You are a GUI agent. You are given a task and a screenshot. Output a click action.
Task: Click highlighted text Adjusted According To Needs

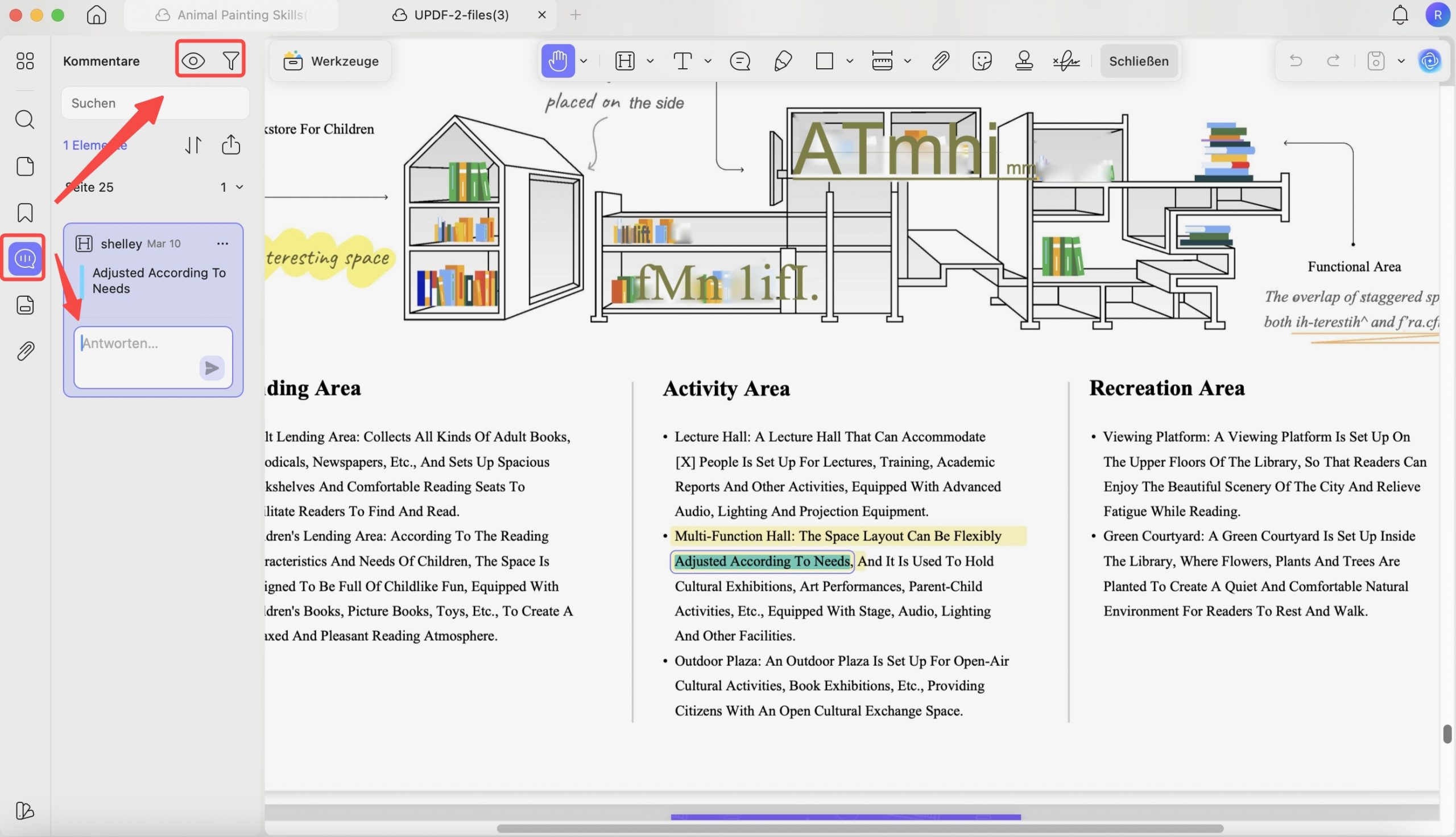click(x=762, y=561)
